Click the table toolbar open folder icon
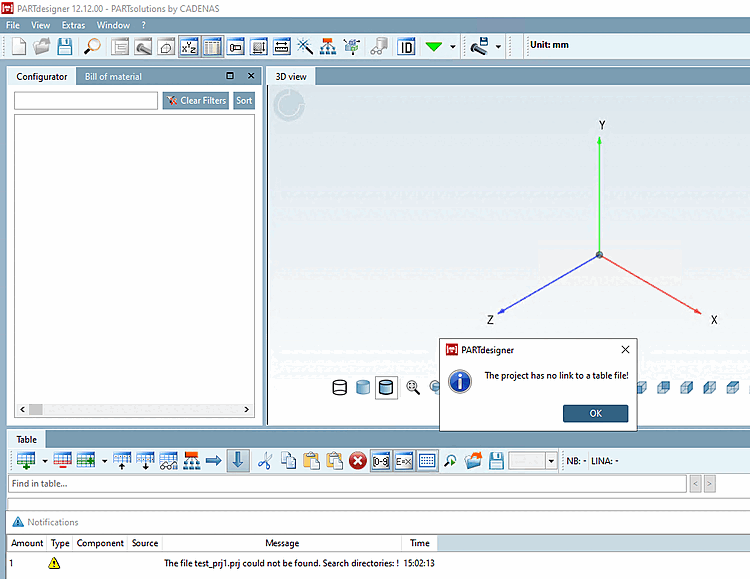This screenshot has height=579, width=750. point(473,461)
